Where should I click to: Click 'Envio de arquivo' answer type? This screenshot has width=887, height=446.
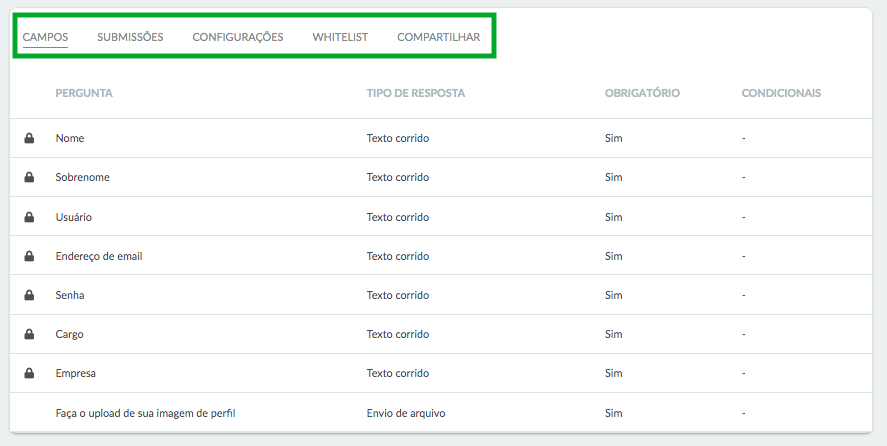coord(406,413)
